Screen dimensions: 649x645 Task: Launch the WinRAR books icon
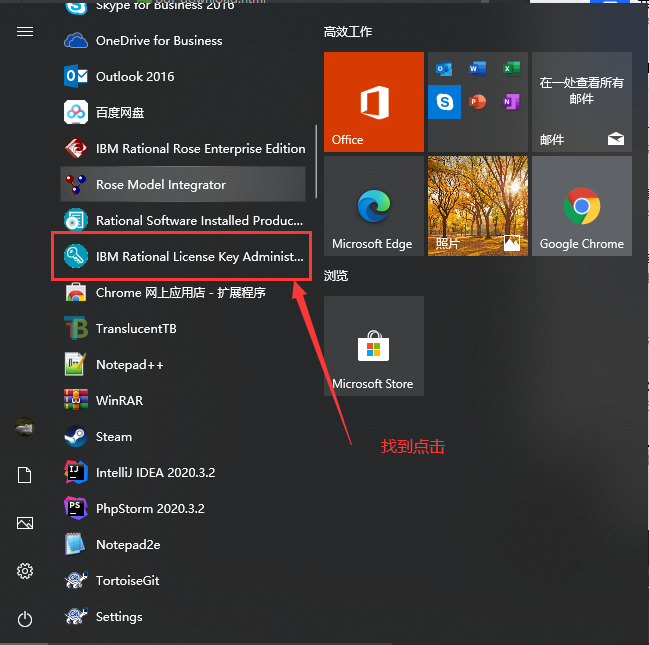pos(76,400)
